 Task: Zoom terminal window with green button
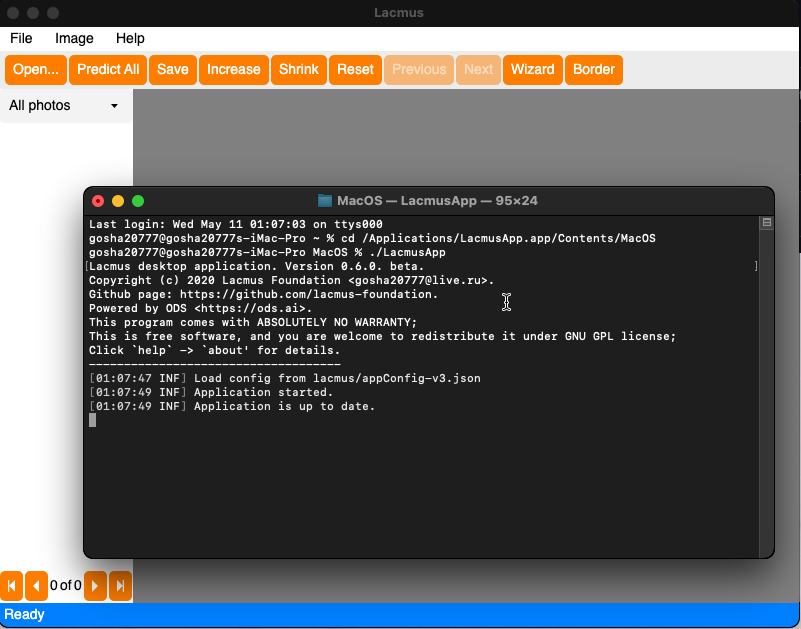[x=138, y=201]
